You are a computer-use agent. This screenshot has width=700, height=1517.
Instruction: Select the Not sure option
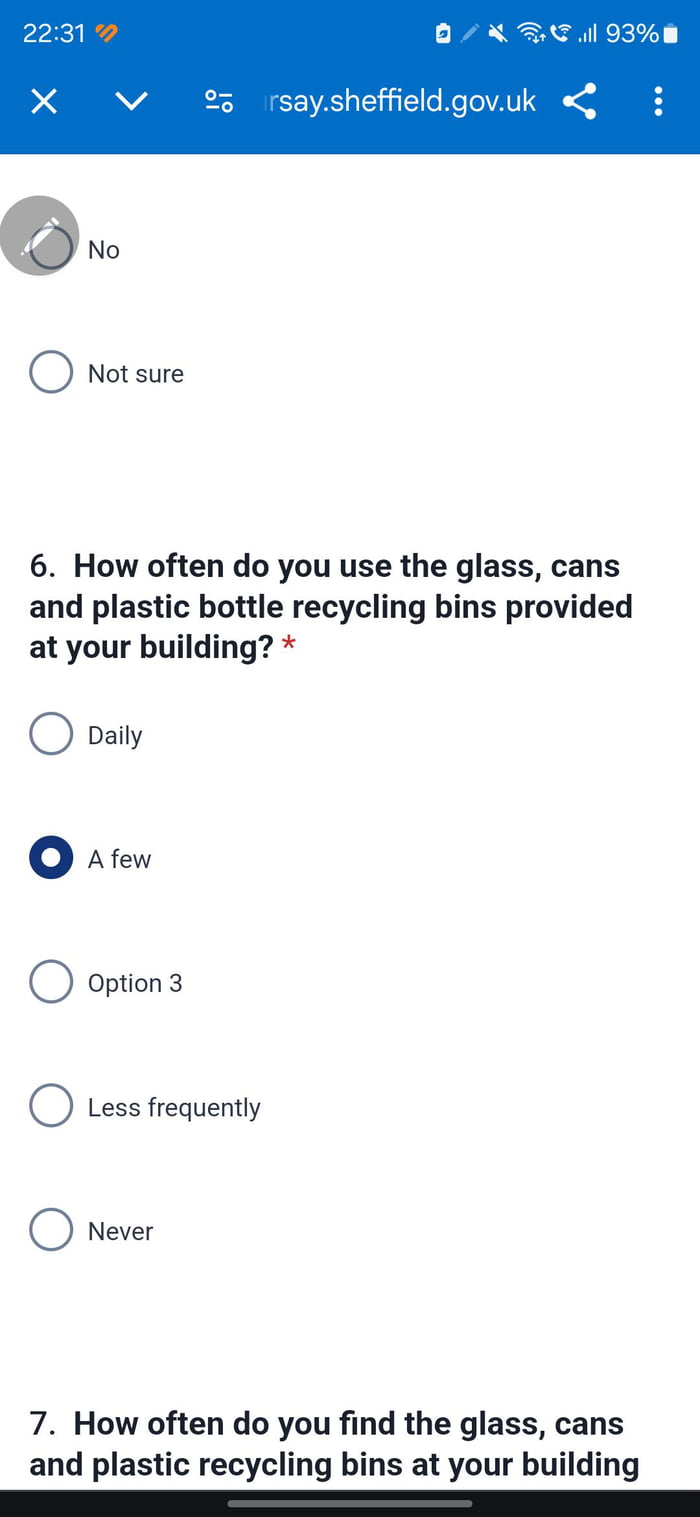[51, 371]
